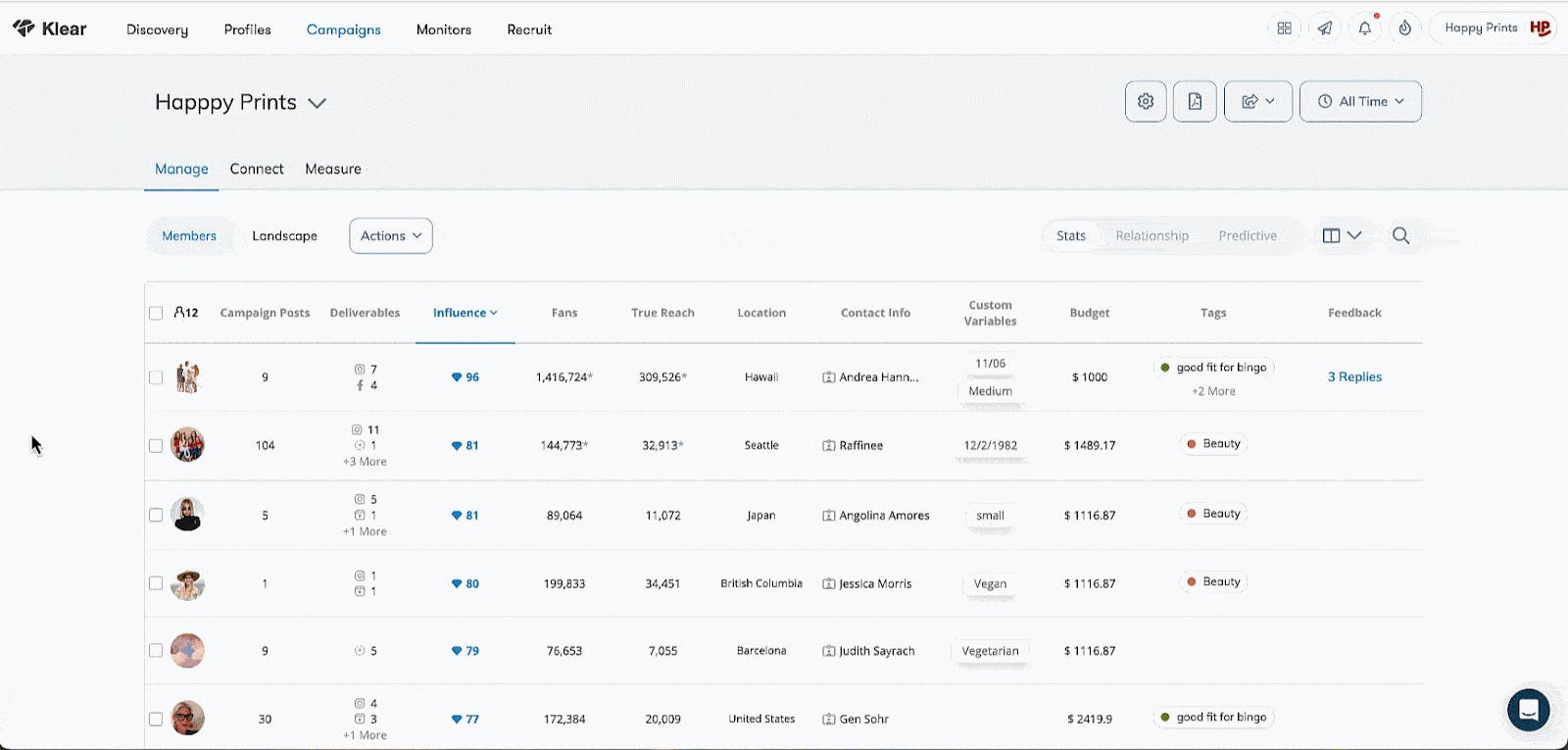
Task: Show Relationship columns
Action: pos(1151,235)
